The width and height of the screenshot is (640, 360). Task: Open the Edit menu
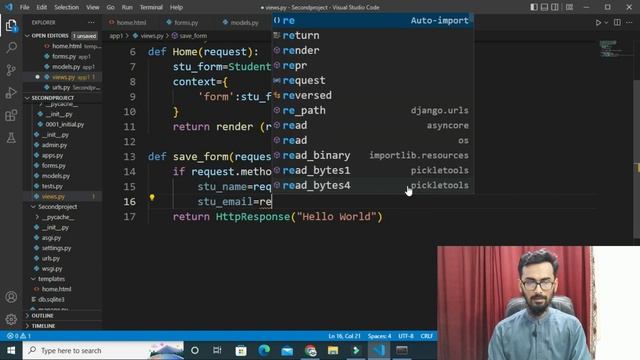42,7
